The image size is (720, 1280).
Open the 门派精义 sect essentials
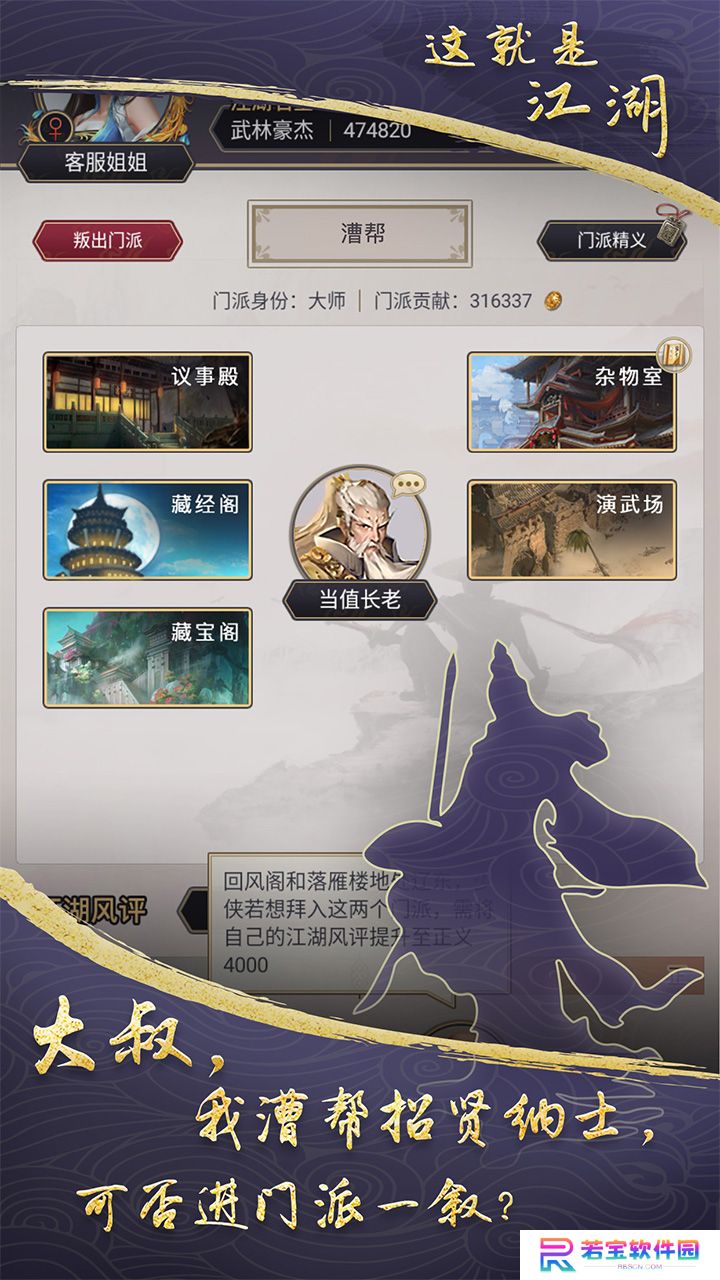pos(612,240)
